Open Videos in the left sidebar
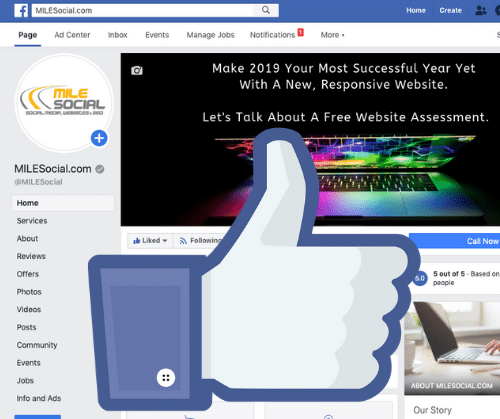This screenshot has height=419, width=500. pyautogui.click(x=29, y=310)
